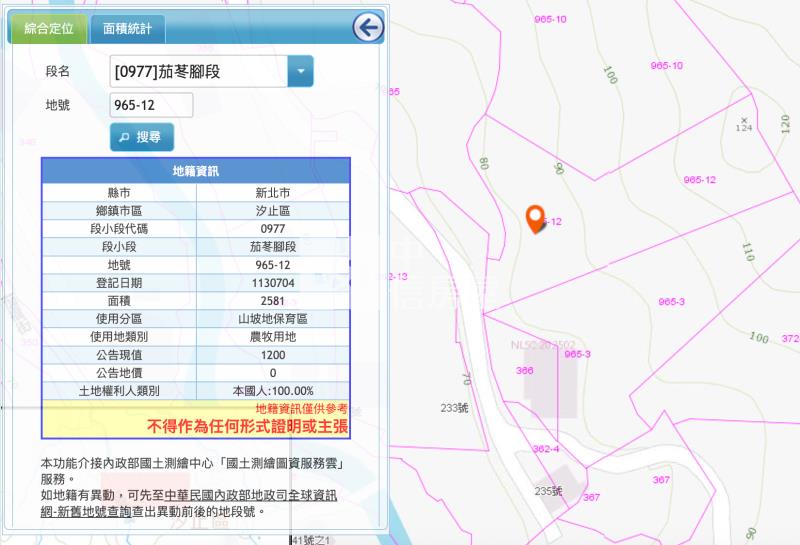Viewport: 800px width, 545px height.
Task: Focus the 地號 input field containing 965-12
Action: [x=150, y=105]
